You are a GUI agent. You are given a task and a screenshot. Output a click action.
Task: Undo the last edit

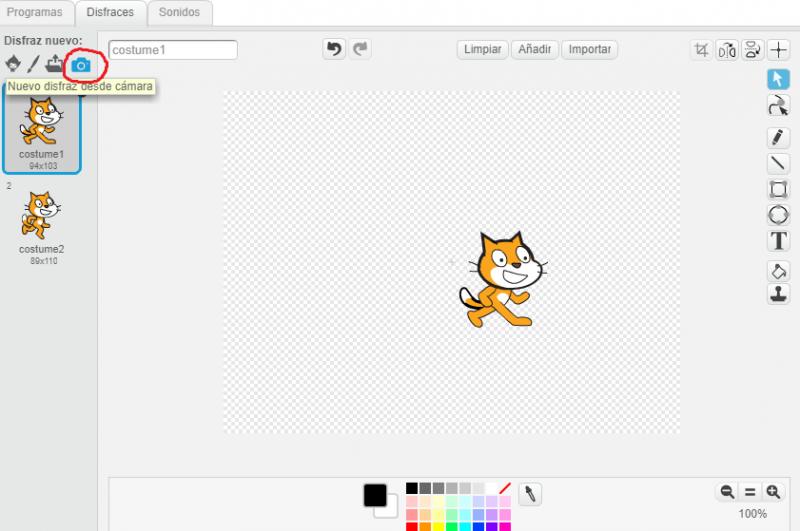[x=334, y=49]
